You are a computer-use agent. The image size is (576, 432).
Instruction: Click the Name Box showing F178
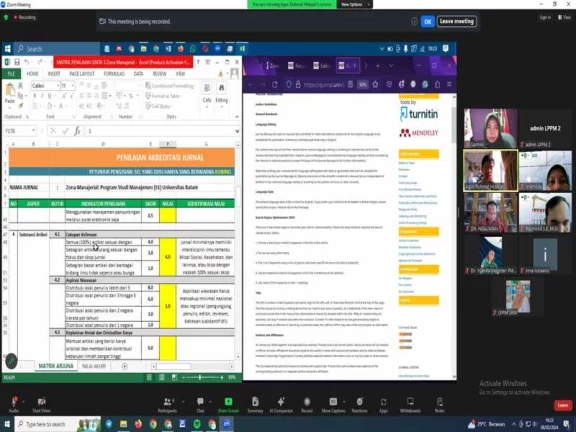pos(21,131)
